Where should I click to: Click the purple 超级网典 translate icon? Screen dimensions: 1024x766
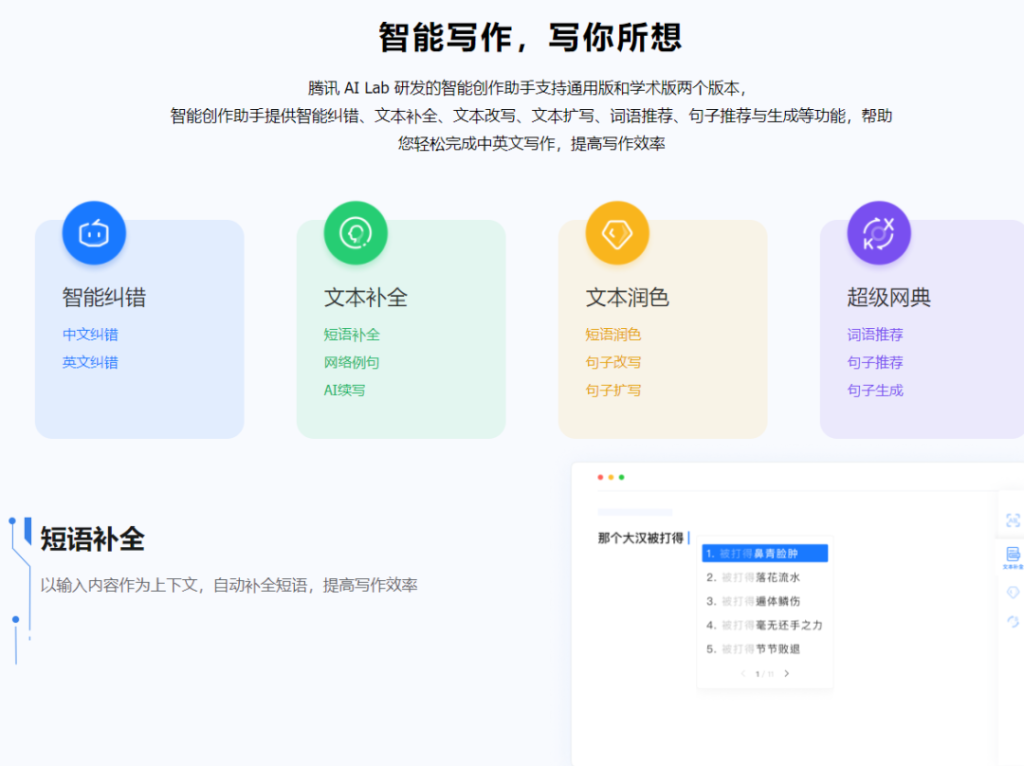click(x=878, y=233)
